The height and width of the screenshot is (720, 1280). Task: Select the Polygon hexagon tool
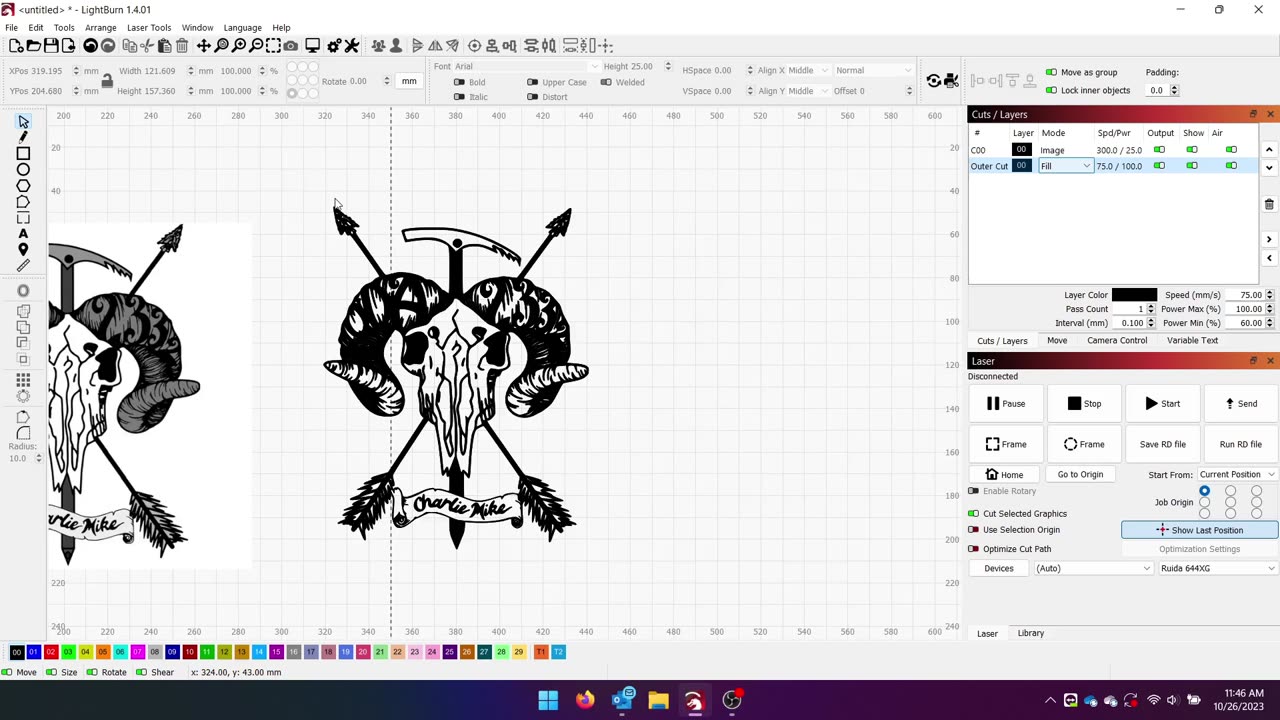(23, 186)
